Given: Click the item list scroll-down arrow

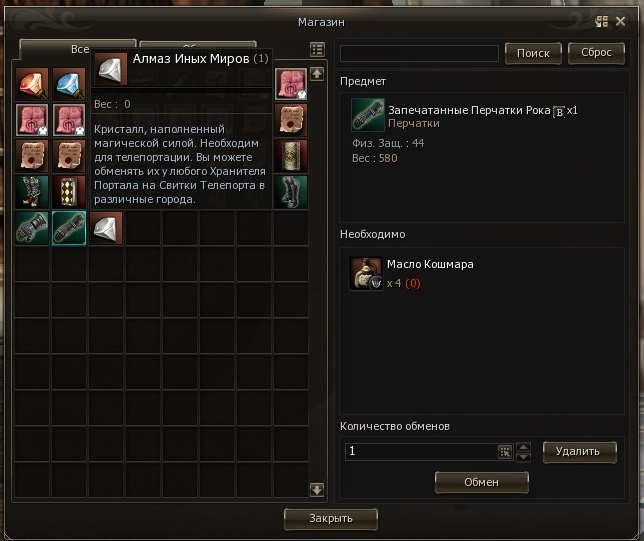Looking at the screenshot, I should [317, 490].
